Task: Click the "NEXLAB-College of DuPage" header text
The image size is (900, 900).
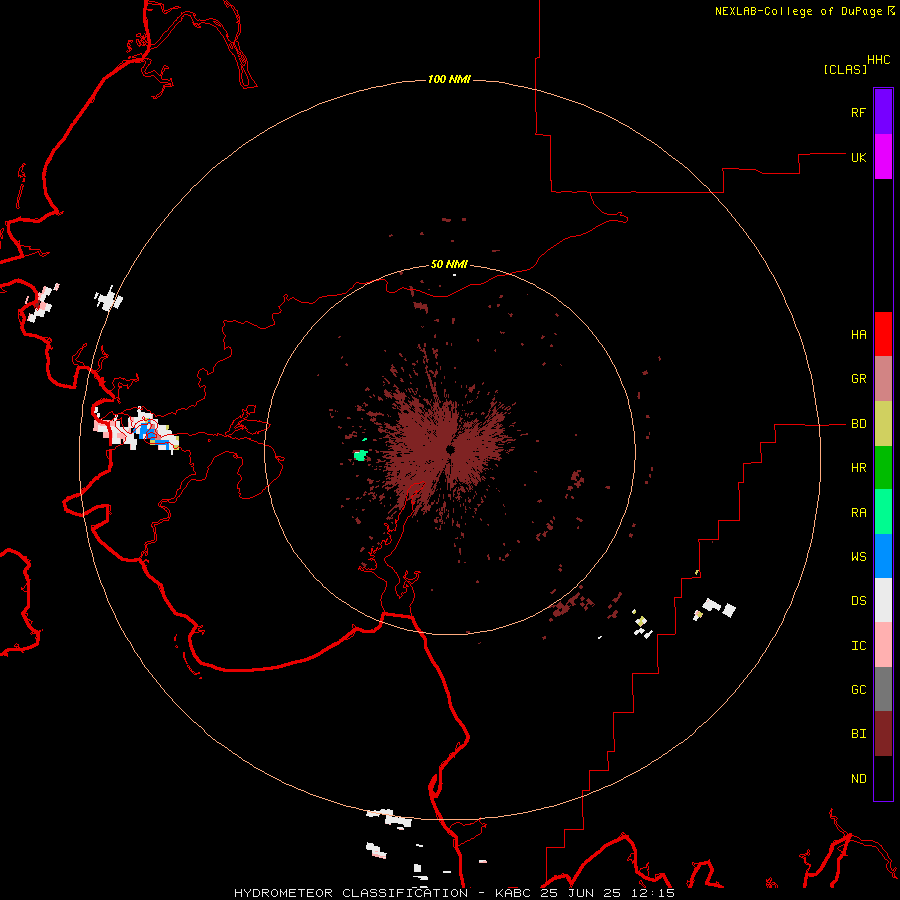Action: coord(798,11)
